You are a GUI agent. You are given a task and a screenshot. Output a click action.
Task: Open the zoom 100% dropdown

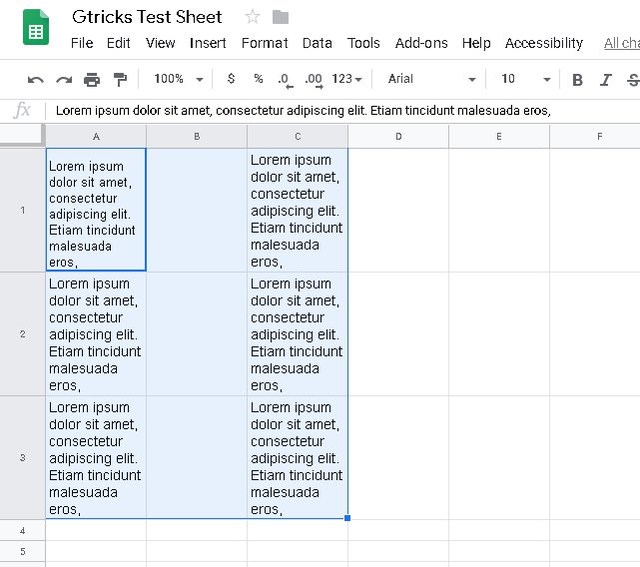179,79
